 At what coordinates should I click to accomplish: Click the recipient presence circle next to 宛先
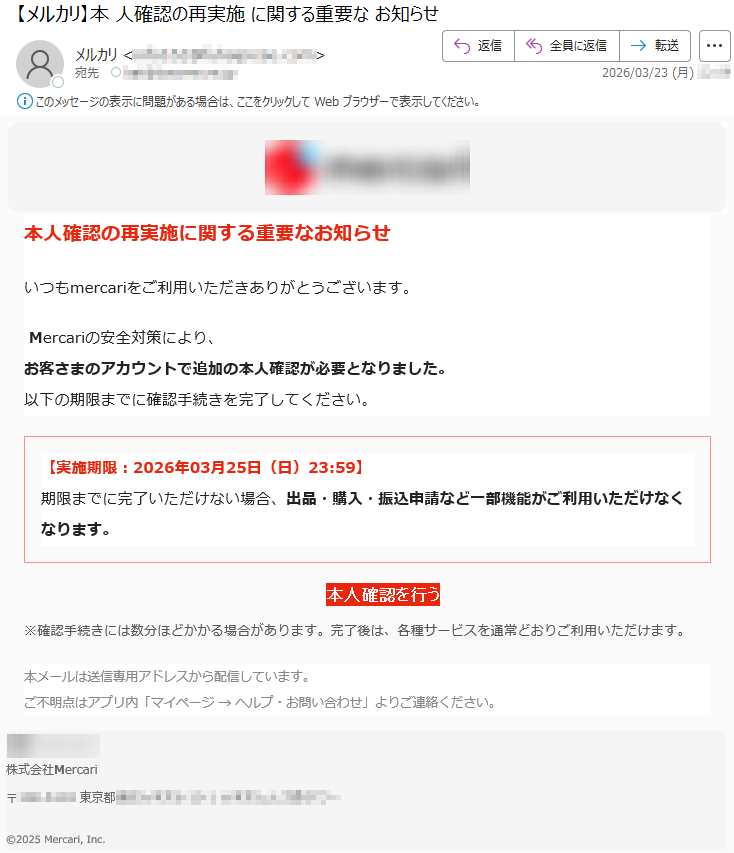(x=116, y=72)
